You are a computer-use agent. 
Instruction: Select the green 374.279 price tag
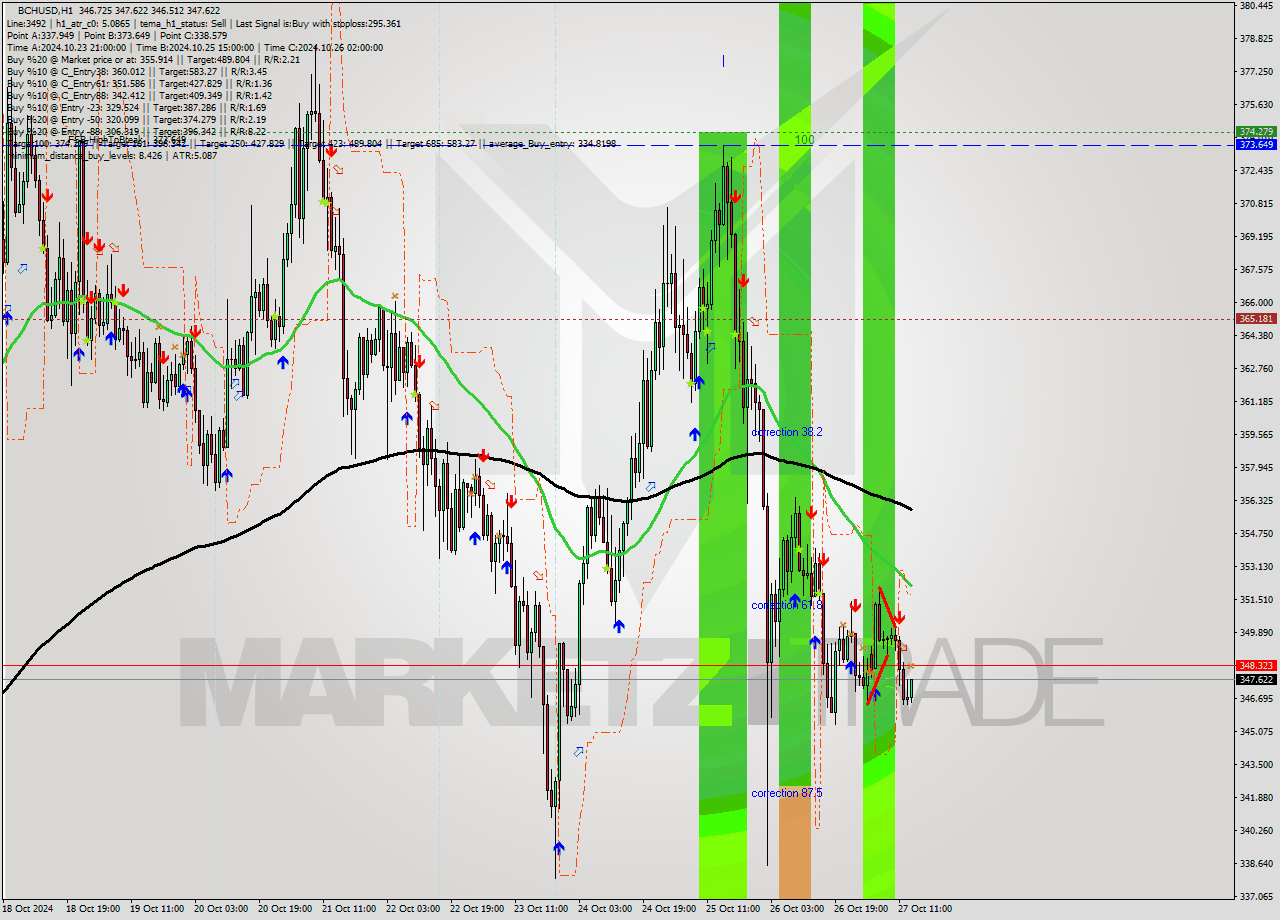pos(1256,132)
